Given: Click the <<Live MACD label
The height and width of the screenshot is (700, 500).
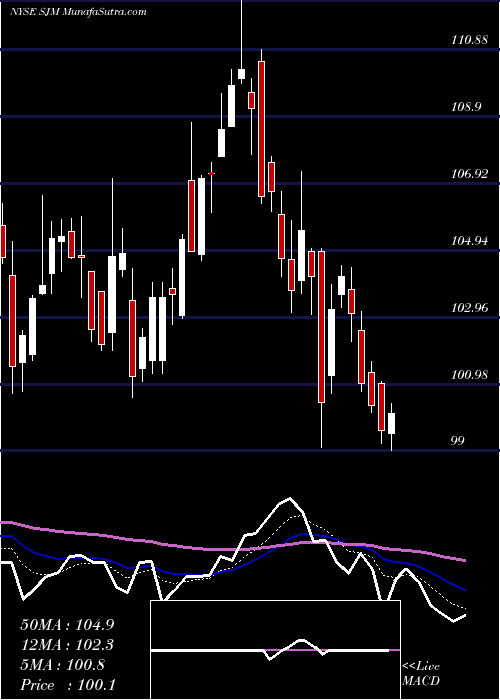Looking at the screenshot, I should [421, 674].
